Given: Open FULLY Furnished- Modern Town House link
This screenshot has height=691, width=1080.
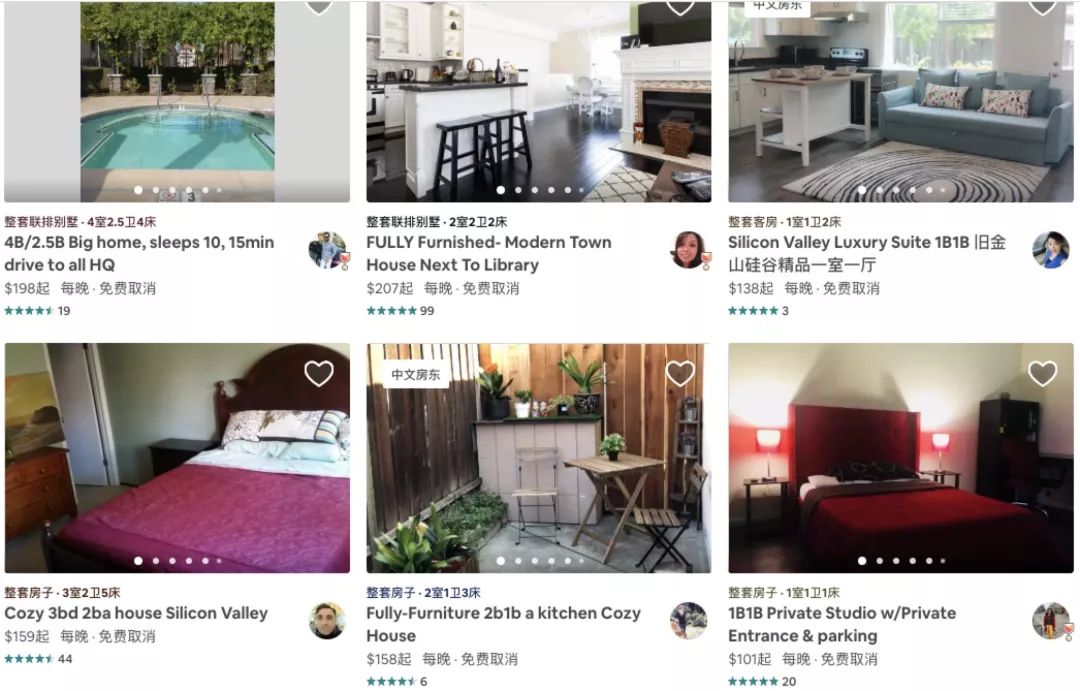Looking at the screenshot, I should tap(489, 254).
